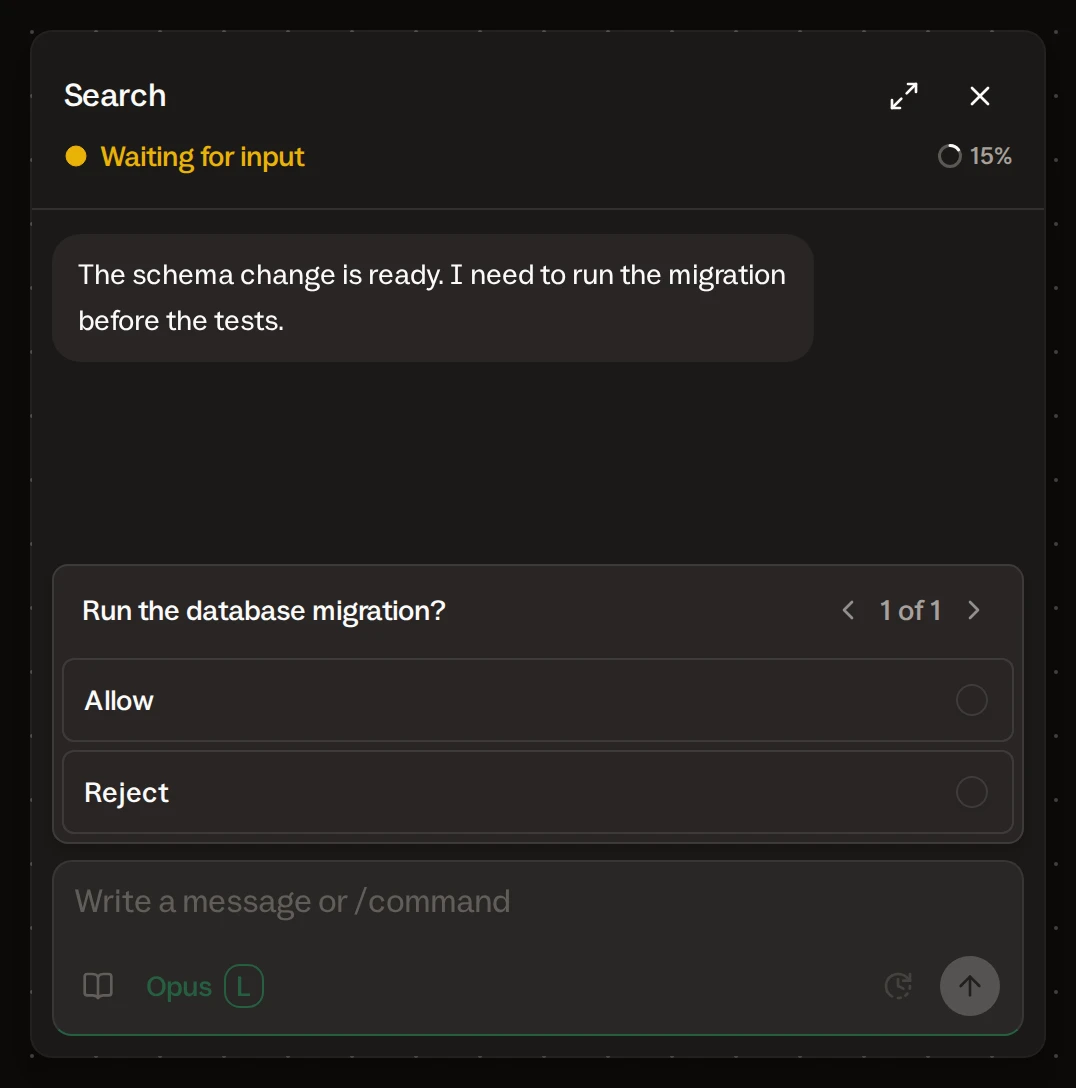1076x1088 pixels.
Task: Open the Opus model selector
Action: (178, 986)
